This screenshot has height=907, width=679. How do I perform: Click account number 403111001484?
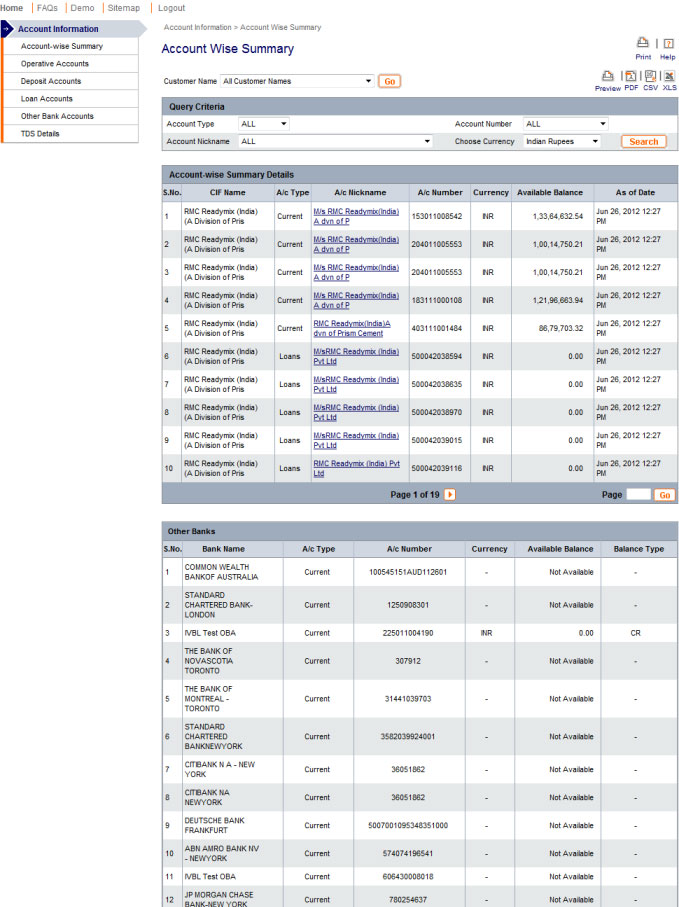(x=437, y=329)
